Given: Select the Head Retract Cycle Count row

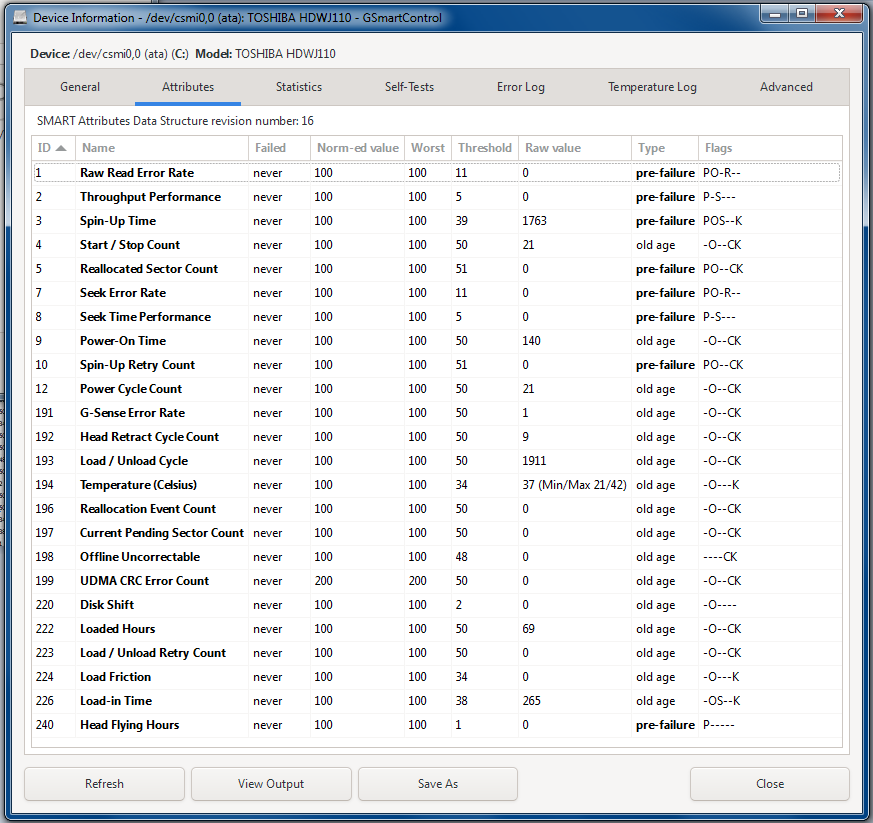Looking at the screenshot, I should tap(436, 437).
